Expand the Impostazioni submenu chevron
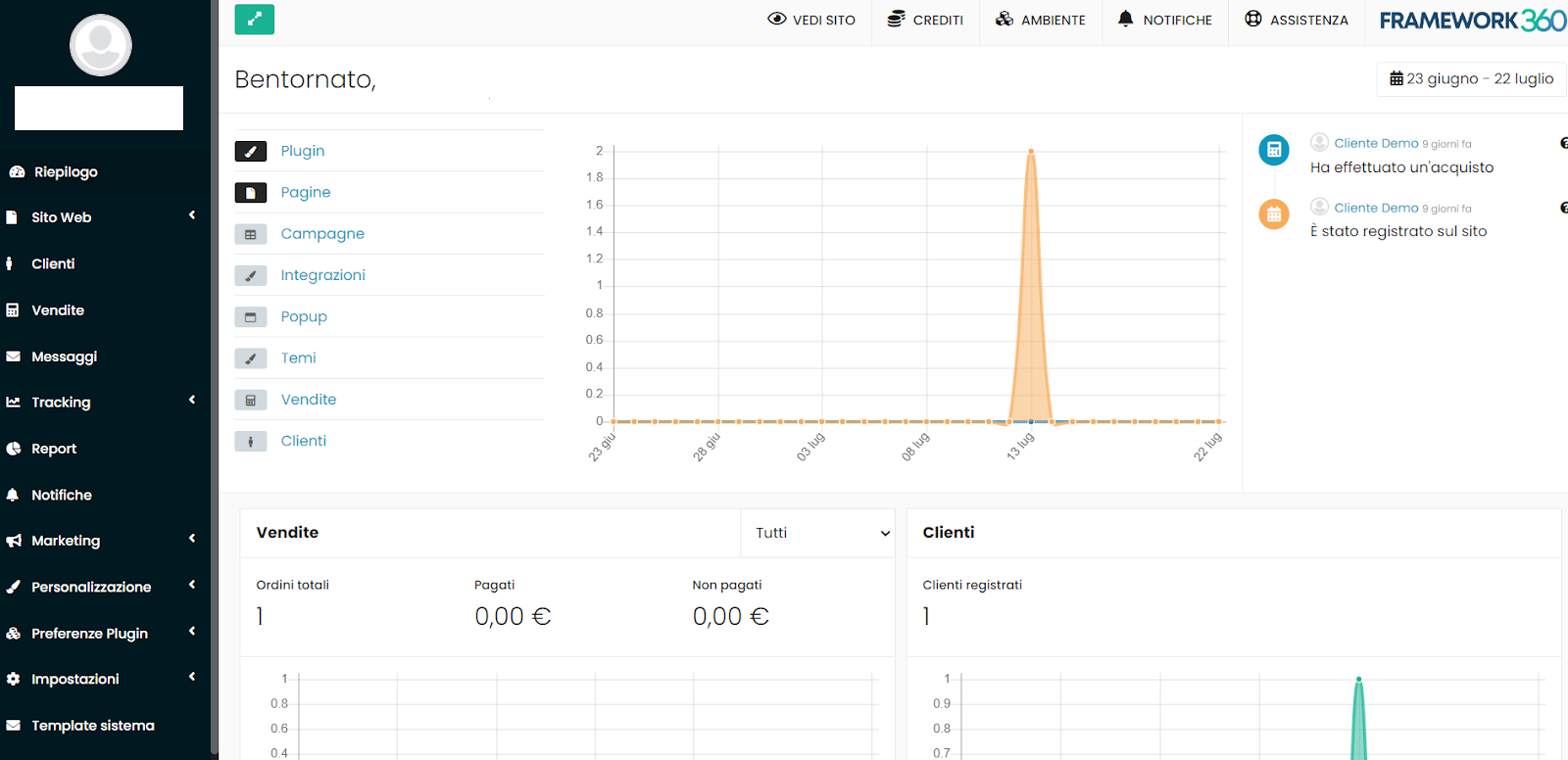Screen dimensions: 1568x760 point(192,677)
